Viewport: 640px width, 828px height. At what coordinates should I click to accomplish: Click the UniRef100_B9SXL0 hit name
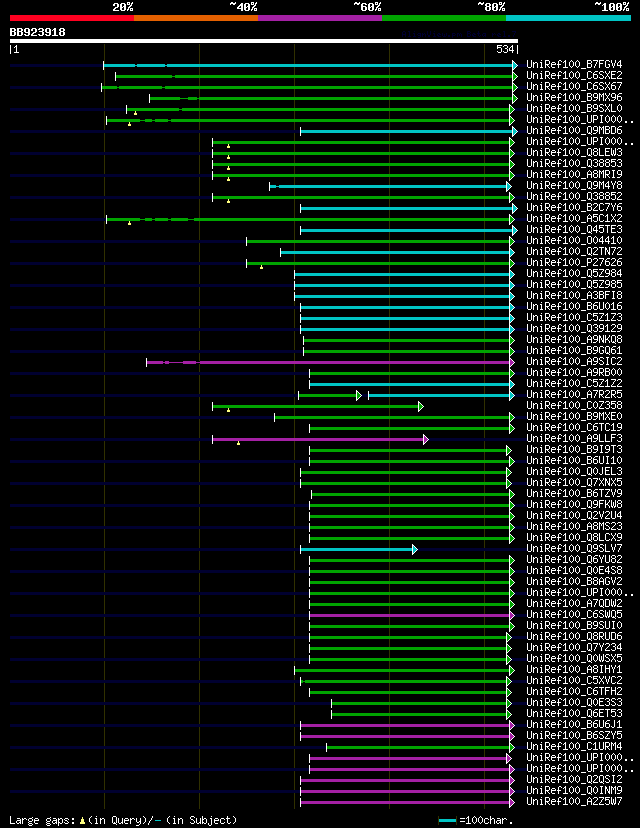tap(574, 108)
